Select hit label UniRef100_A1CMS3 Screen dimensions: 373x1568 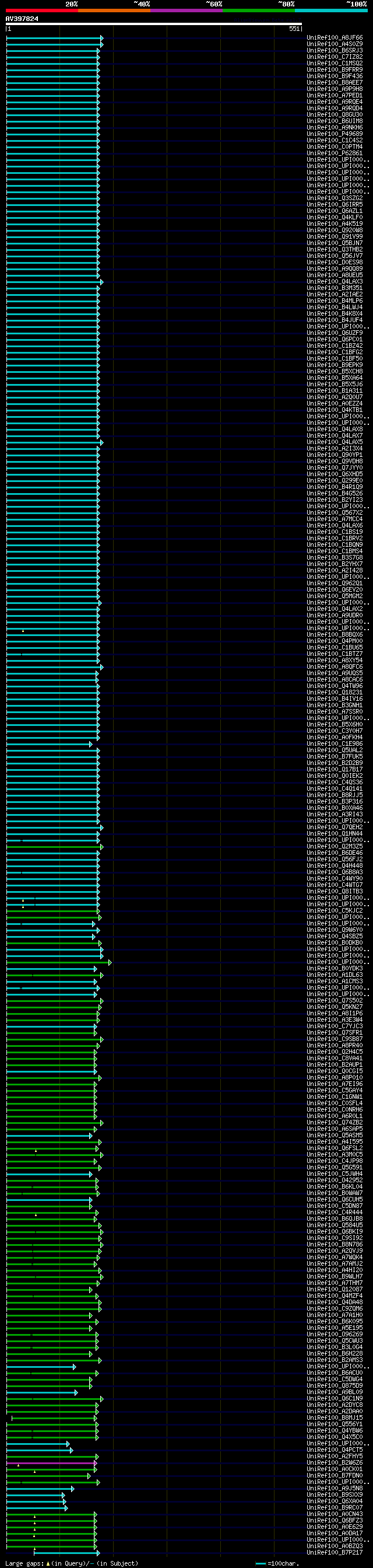[x=335, y=981]
